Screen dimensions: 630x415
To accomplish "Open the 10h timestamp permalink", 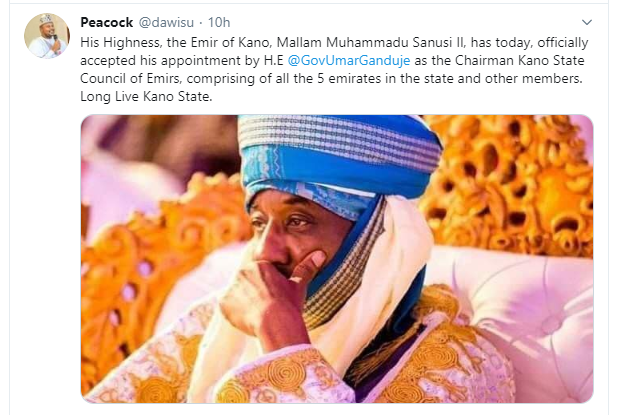I will [219, 22].
